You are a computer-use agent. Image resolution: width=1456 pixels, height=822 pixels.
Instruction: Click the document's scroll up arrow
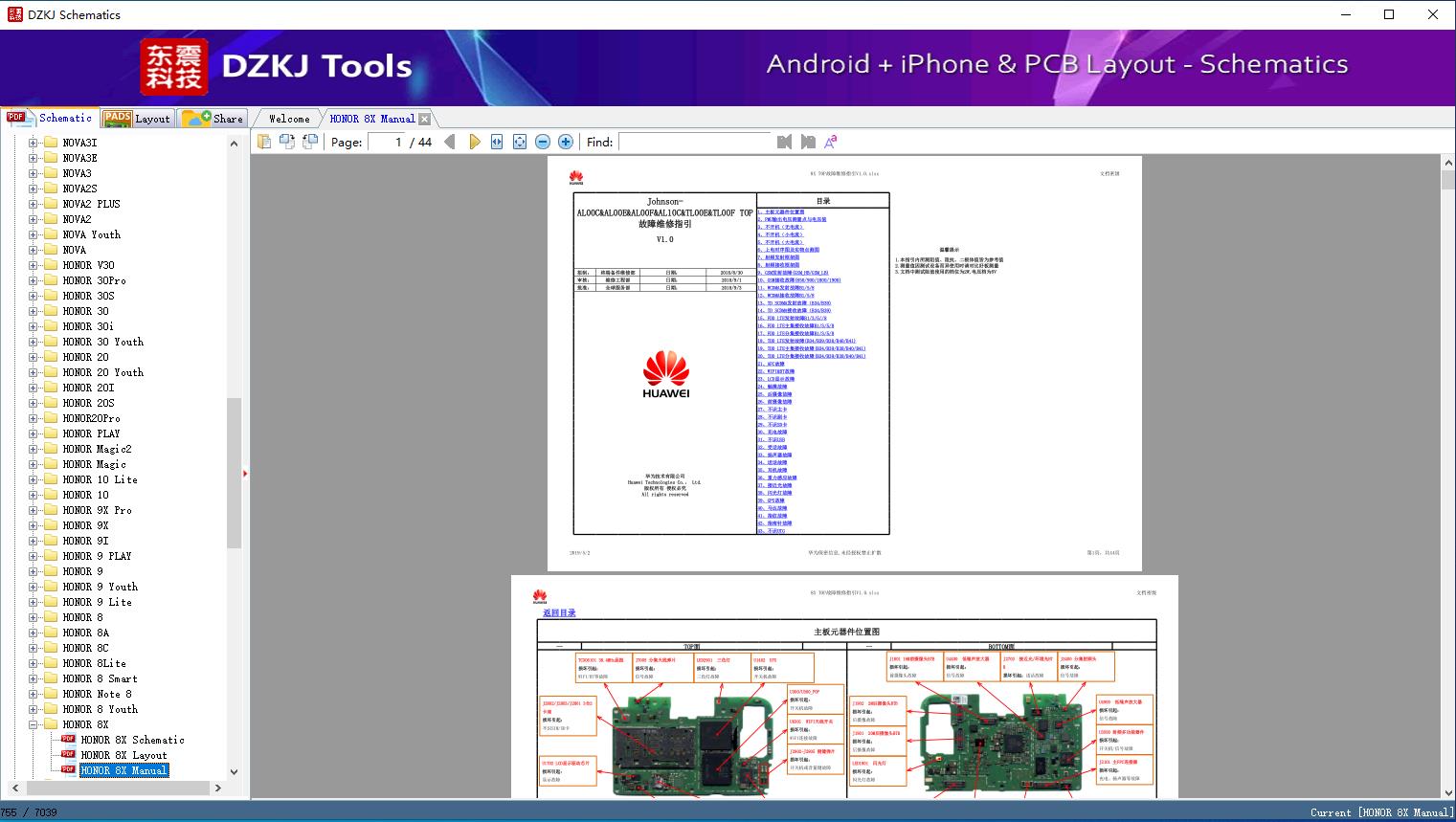coord(1447,164)
